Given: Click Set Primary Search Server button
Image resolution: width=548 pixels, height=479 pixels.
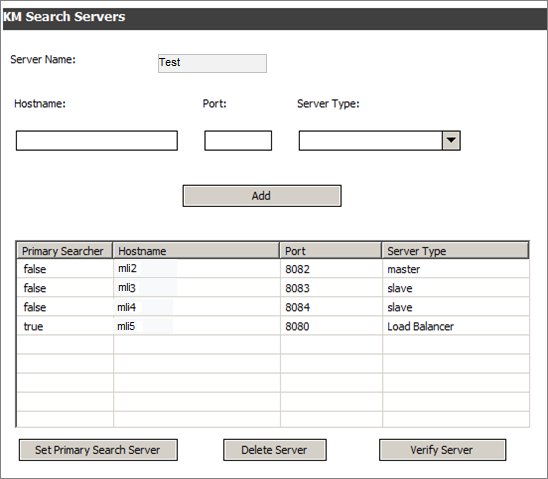Looking at the screenshot, I should coord(98,450).
